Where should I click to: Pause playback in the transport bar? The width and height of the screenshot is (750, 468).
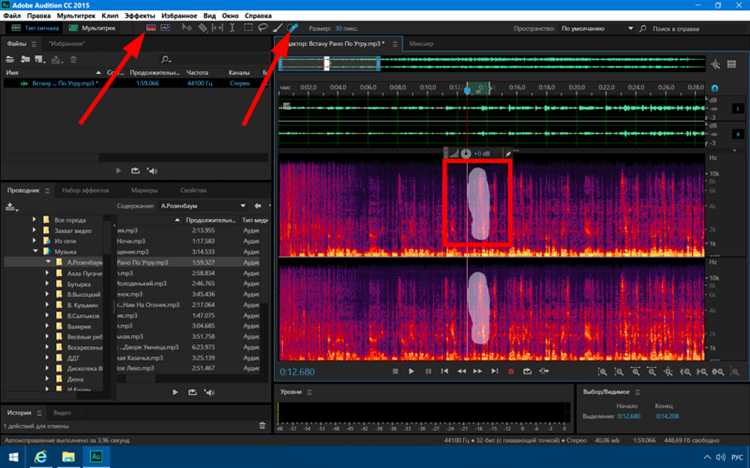tap(428, 371)
